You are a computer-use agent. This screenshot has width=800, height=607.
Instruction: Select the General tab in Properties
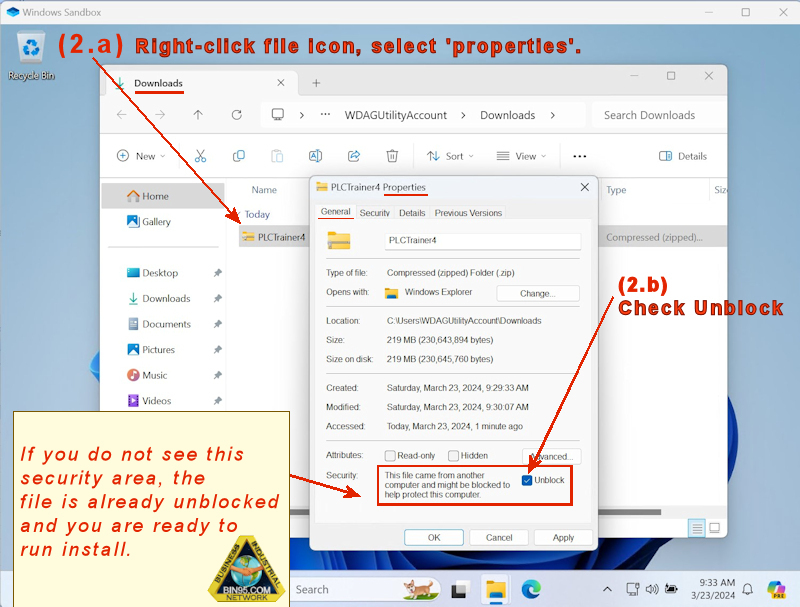[x=336, y=212]
